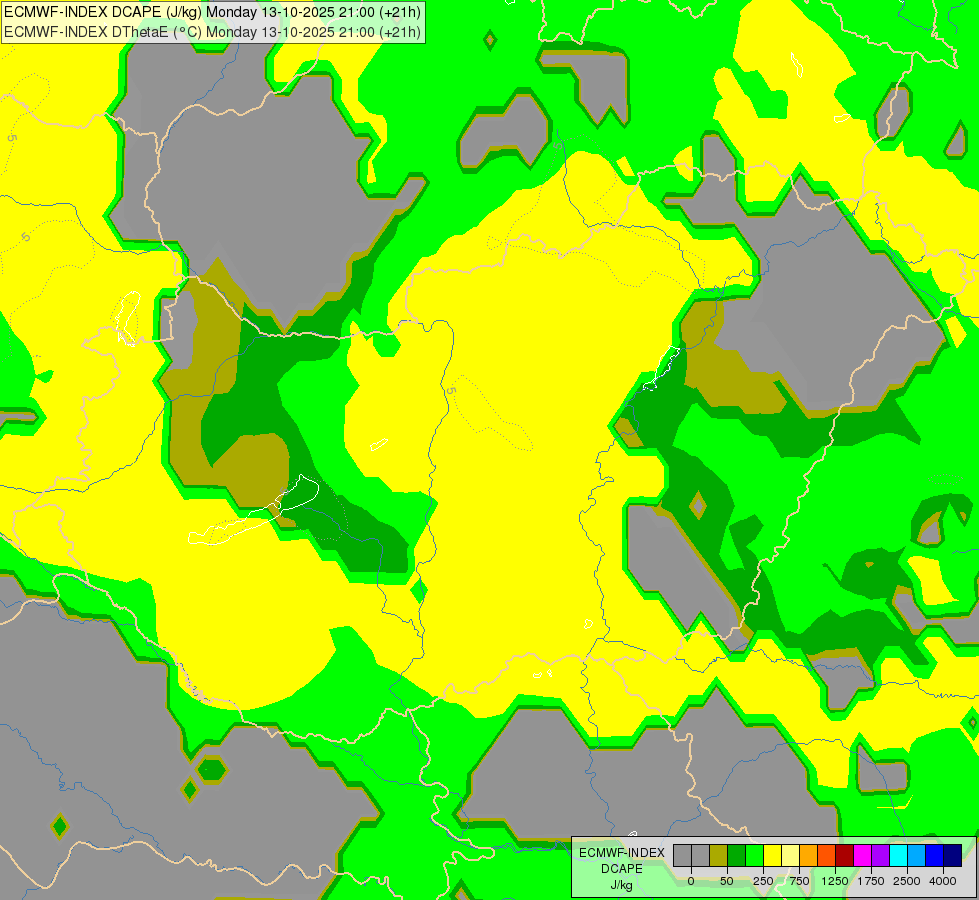Viewport: 979px width, 900px height.
Task: Click the legend scale value "1750"
Action: tap(870, 881)
